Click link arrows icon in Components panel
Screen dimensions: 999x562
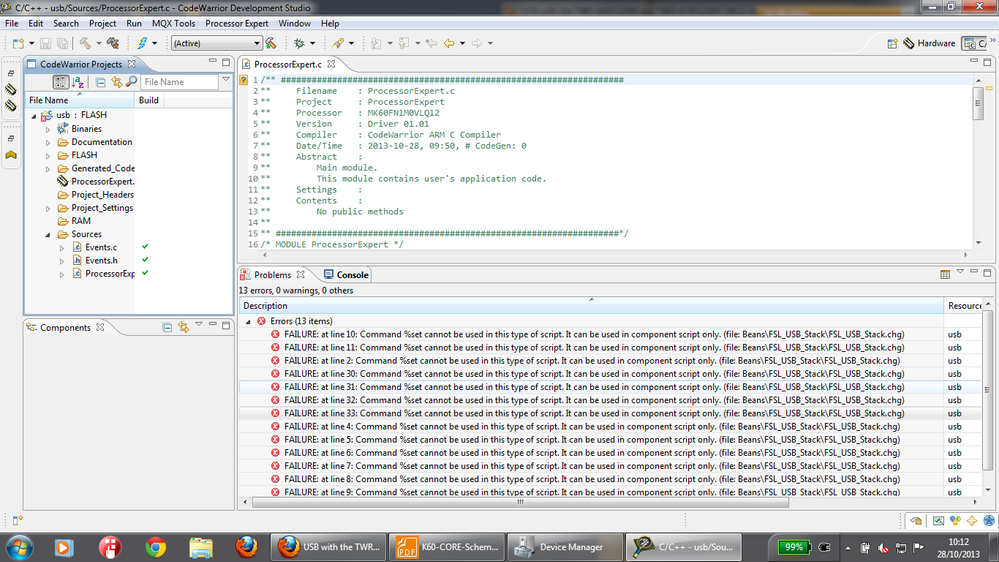(183, 328)
